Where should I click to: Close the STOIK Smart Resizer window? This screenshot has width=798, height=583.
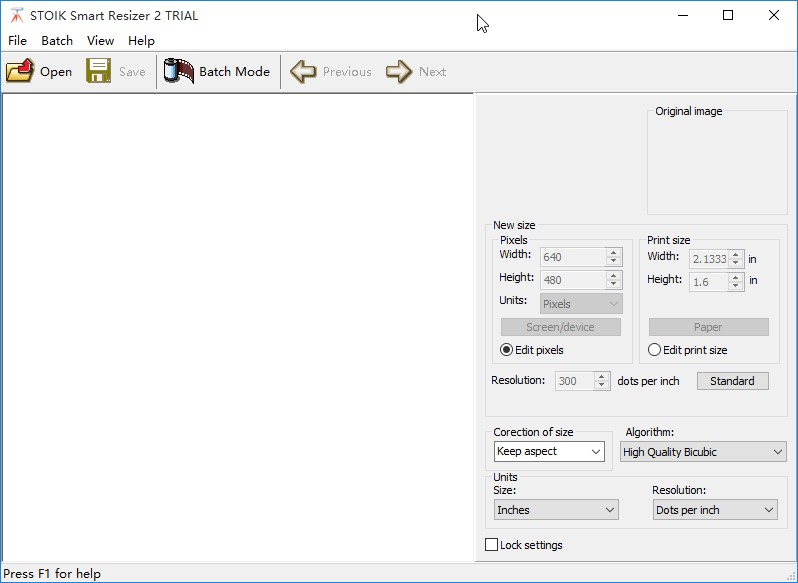pos(774,15)
